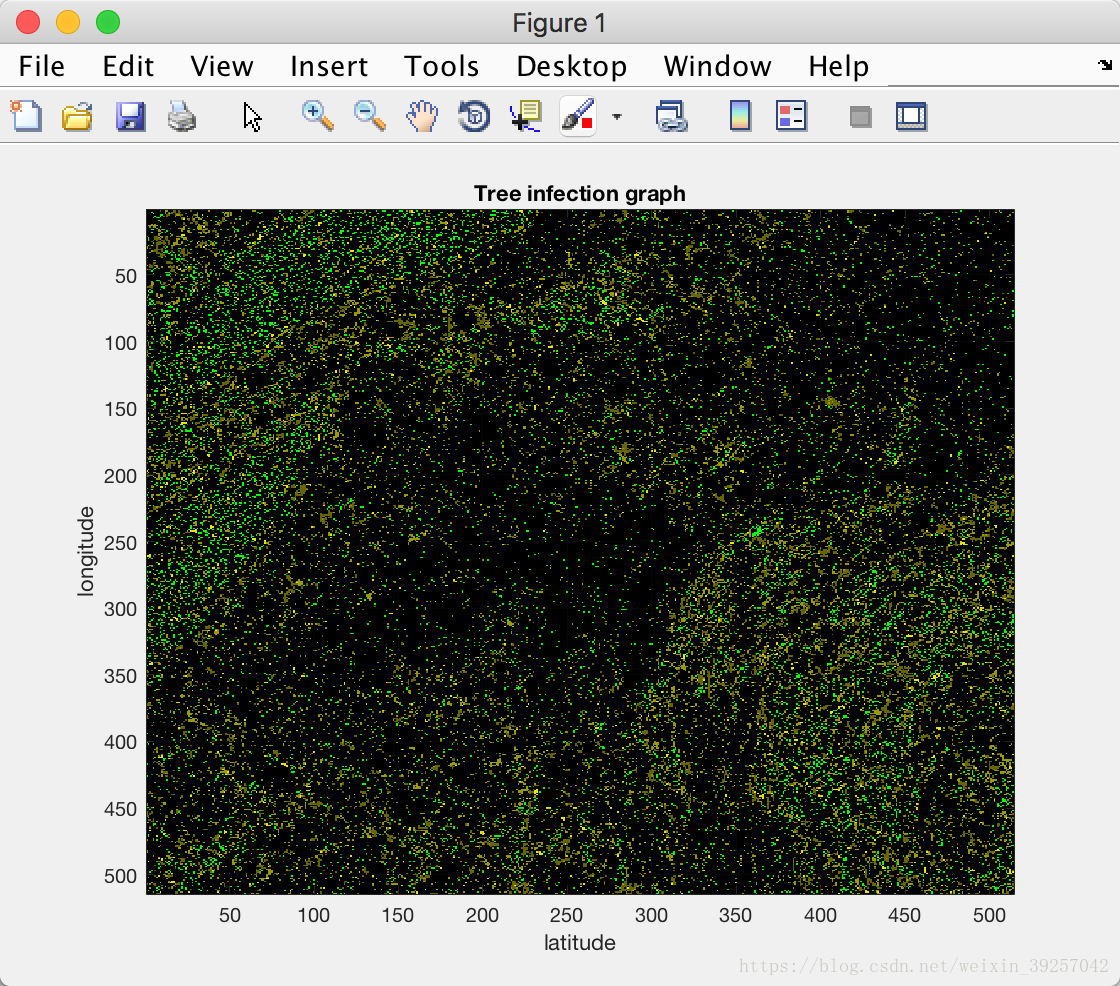Open the Edit menu

[128, 66]
